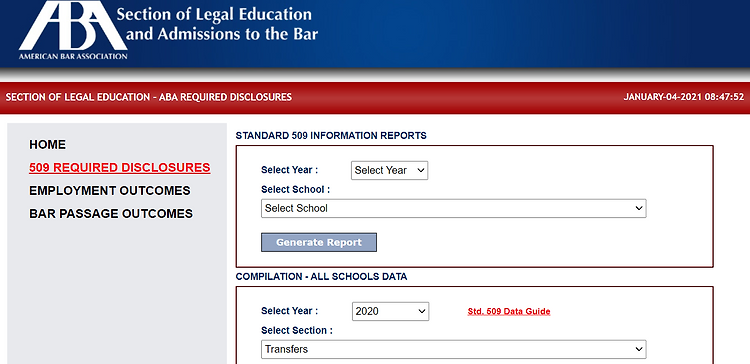Screen dimensions: 750x364
Task: Click the 'Select School :' label
Action: (296, 189)
